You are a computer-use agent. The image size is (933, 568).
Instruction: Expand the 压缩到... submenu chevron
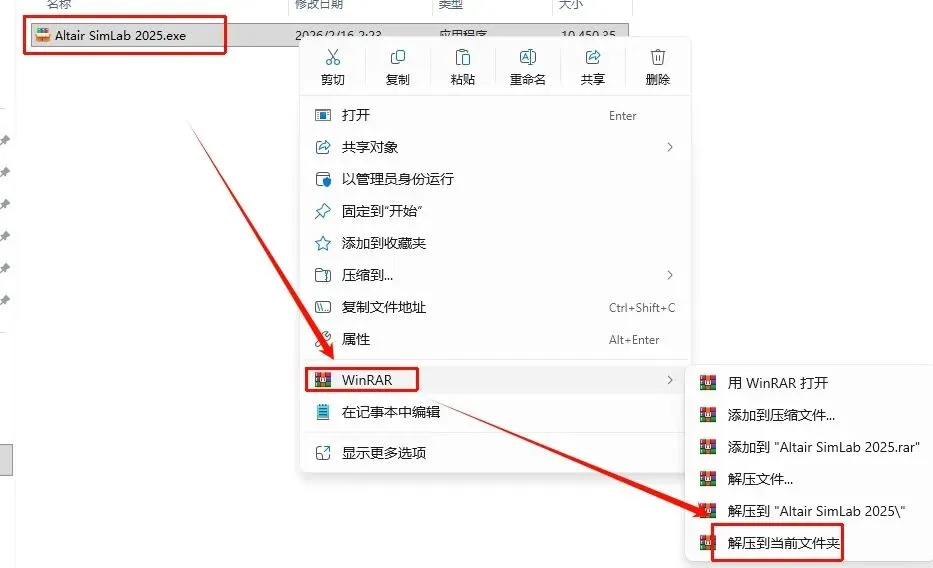[x=670, y=275]
